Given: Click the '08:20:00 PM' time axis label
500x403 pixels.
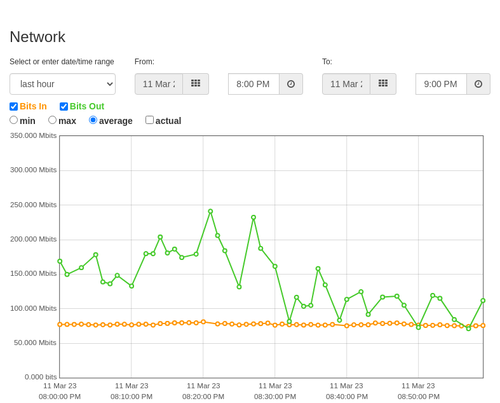Looking at the screenshot, I should coord(203,397).
